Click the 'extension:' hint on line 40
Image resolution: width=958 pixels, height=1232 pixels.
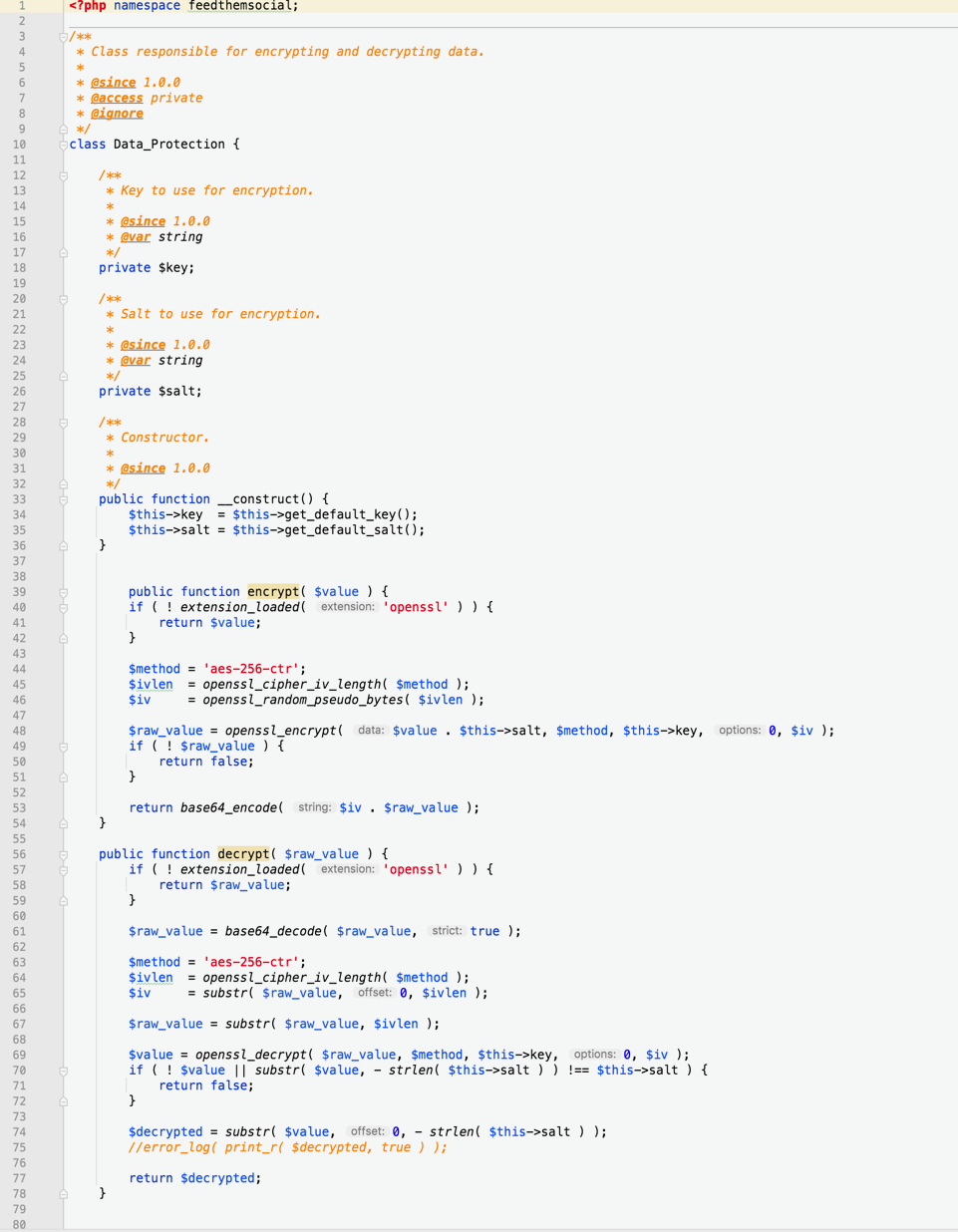(348, 607)
